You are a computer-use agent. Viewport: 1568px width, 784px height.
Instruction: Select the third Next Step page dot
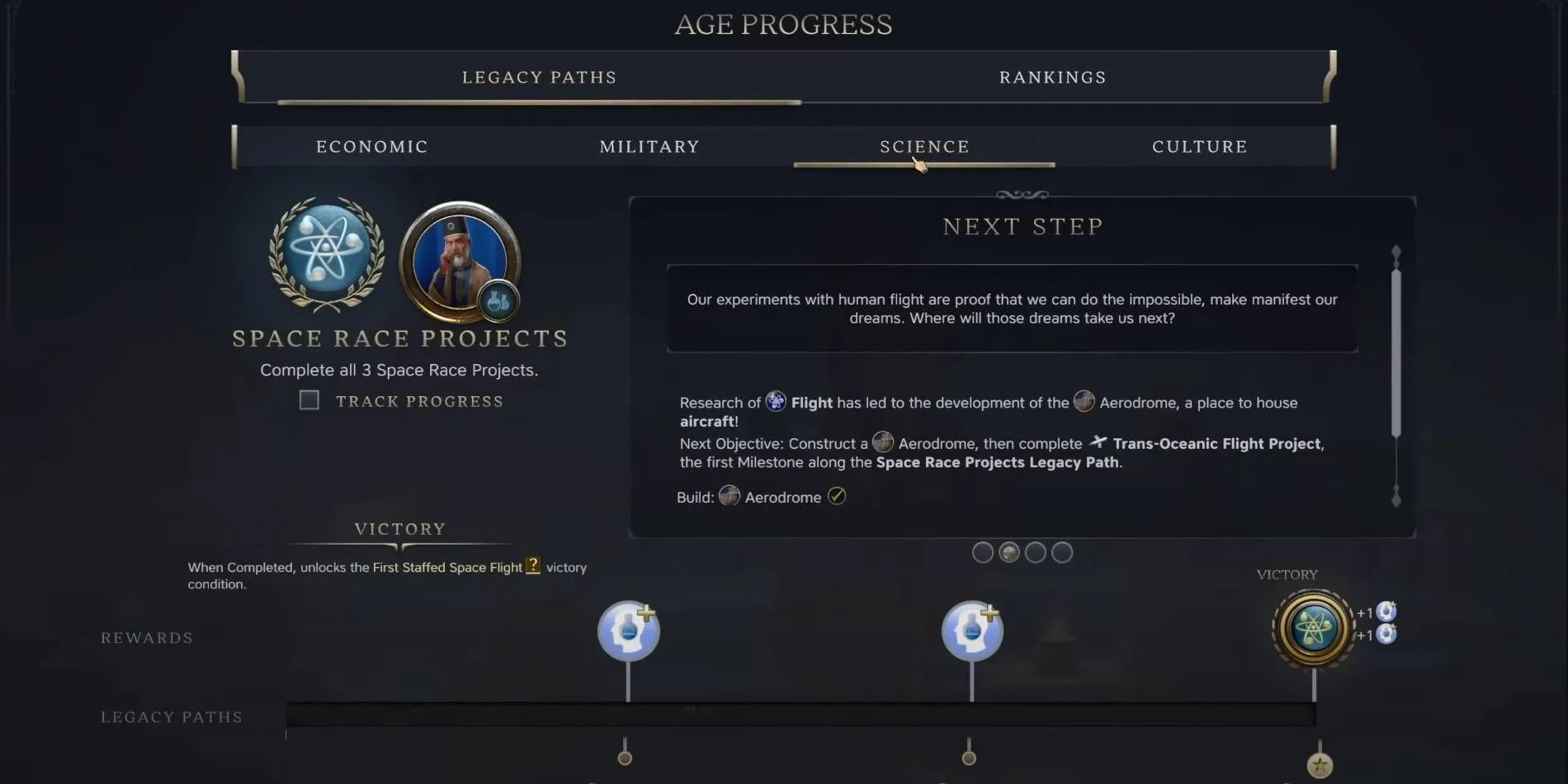[1036, 552]
